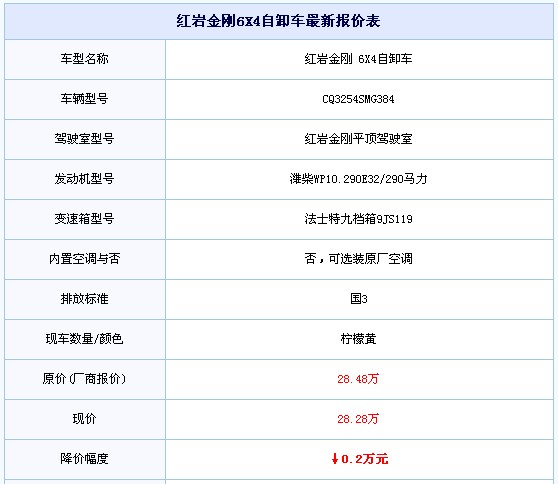
Task: Select the 变速箱型号 label cell
Action: 85,219
